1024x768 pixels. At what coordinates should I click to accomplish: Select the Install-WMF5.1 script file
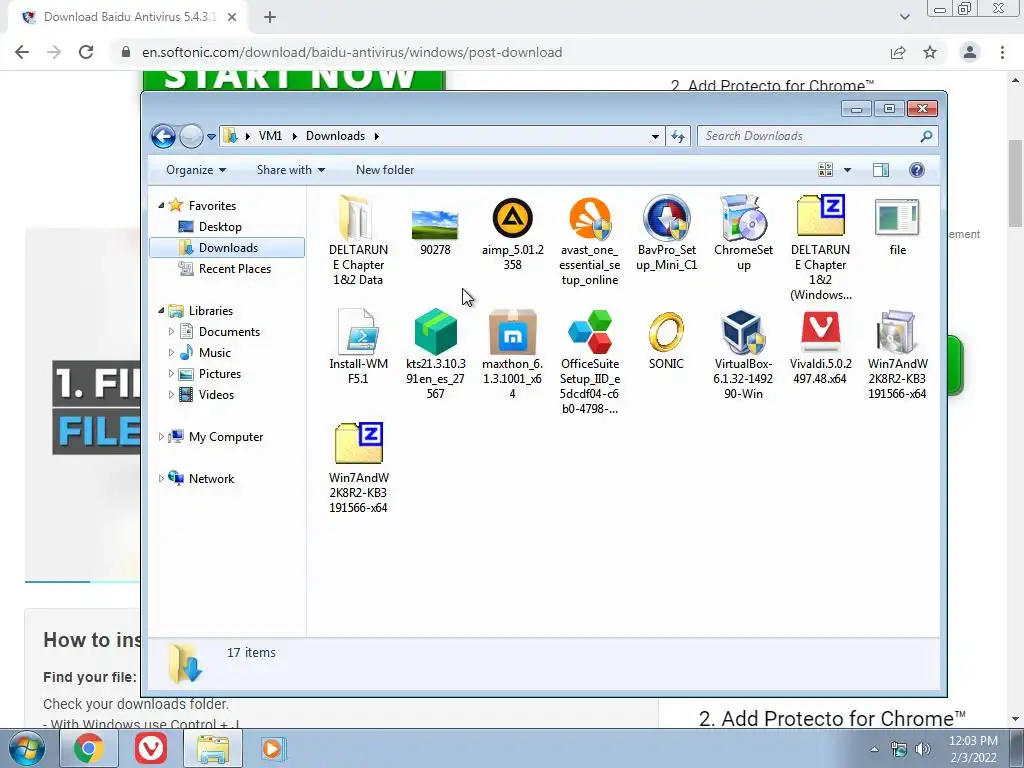coord(358,346)
